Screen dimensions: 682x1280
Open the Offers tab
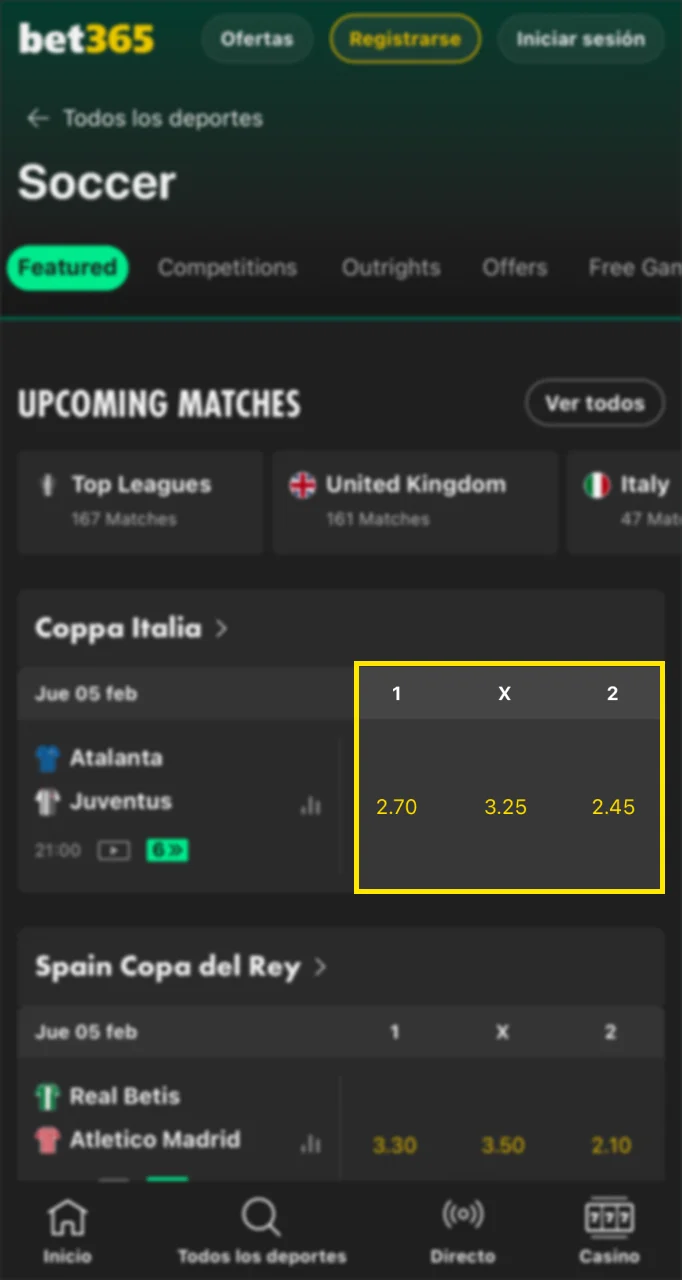tap(514, 268)
